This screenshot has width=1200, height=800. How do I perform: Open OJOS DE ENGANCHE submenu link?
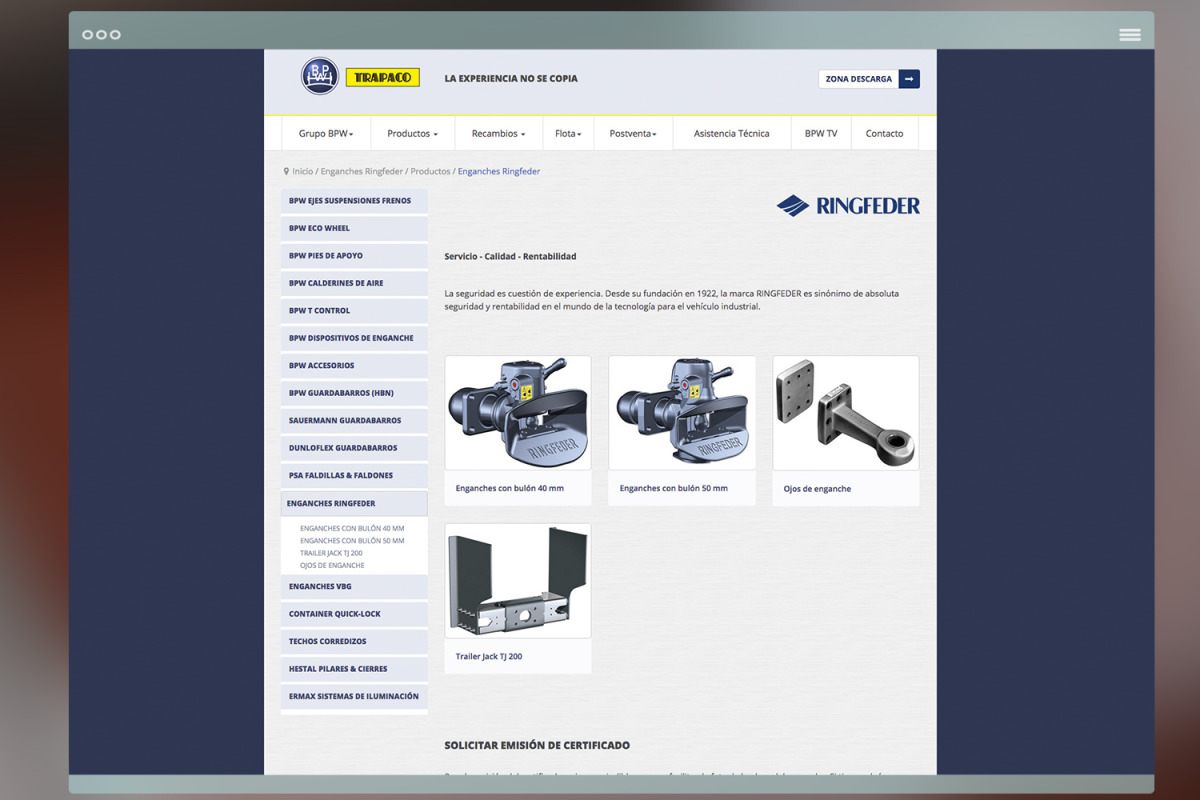point(332,566)
